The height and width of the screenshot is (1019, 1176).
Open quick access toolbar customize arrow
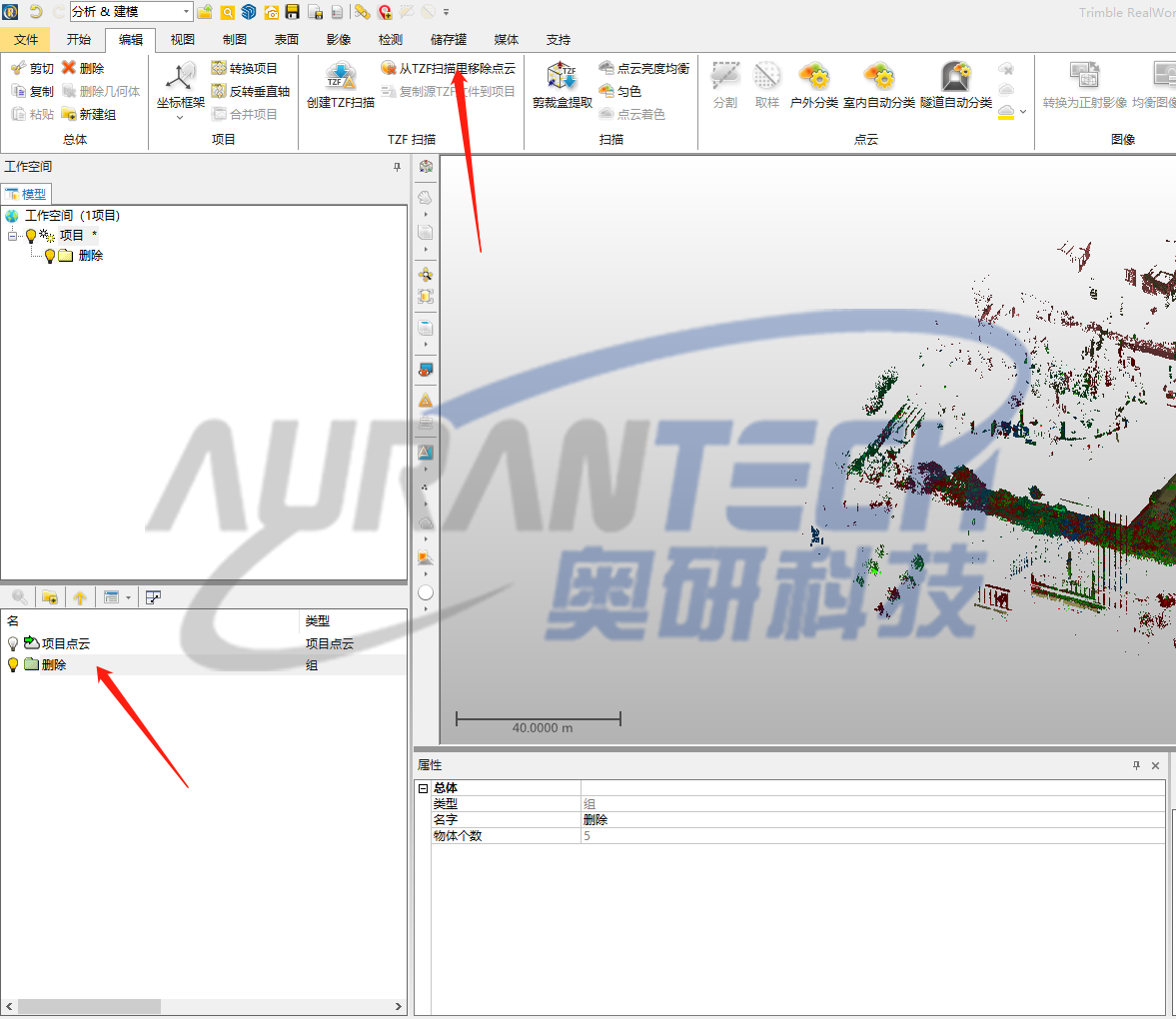(x=447, y=12)
